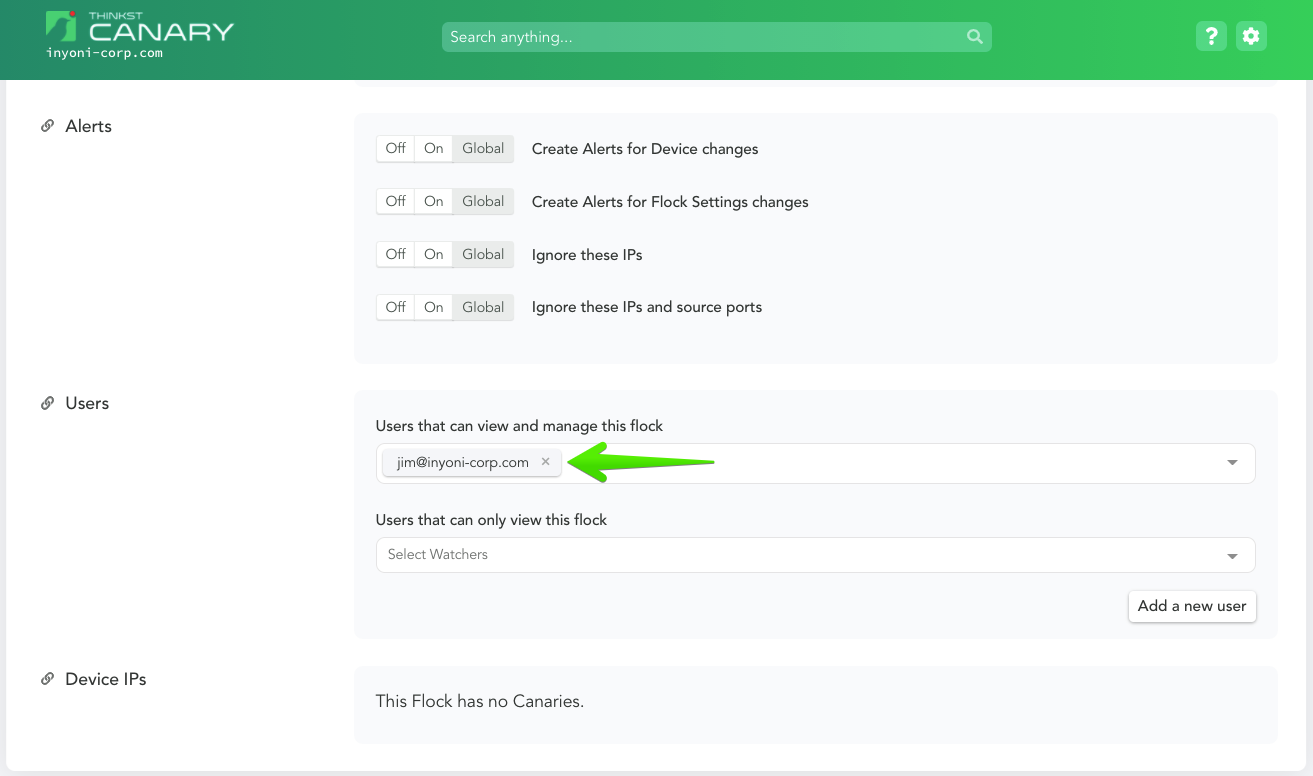Open help via the question mark icon
Screen dimensions: 1313x776
[1211, 35]
